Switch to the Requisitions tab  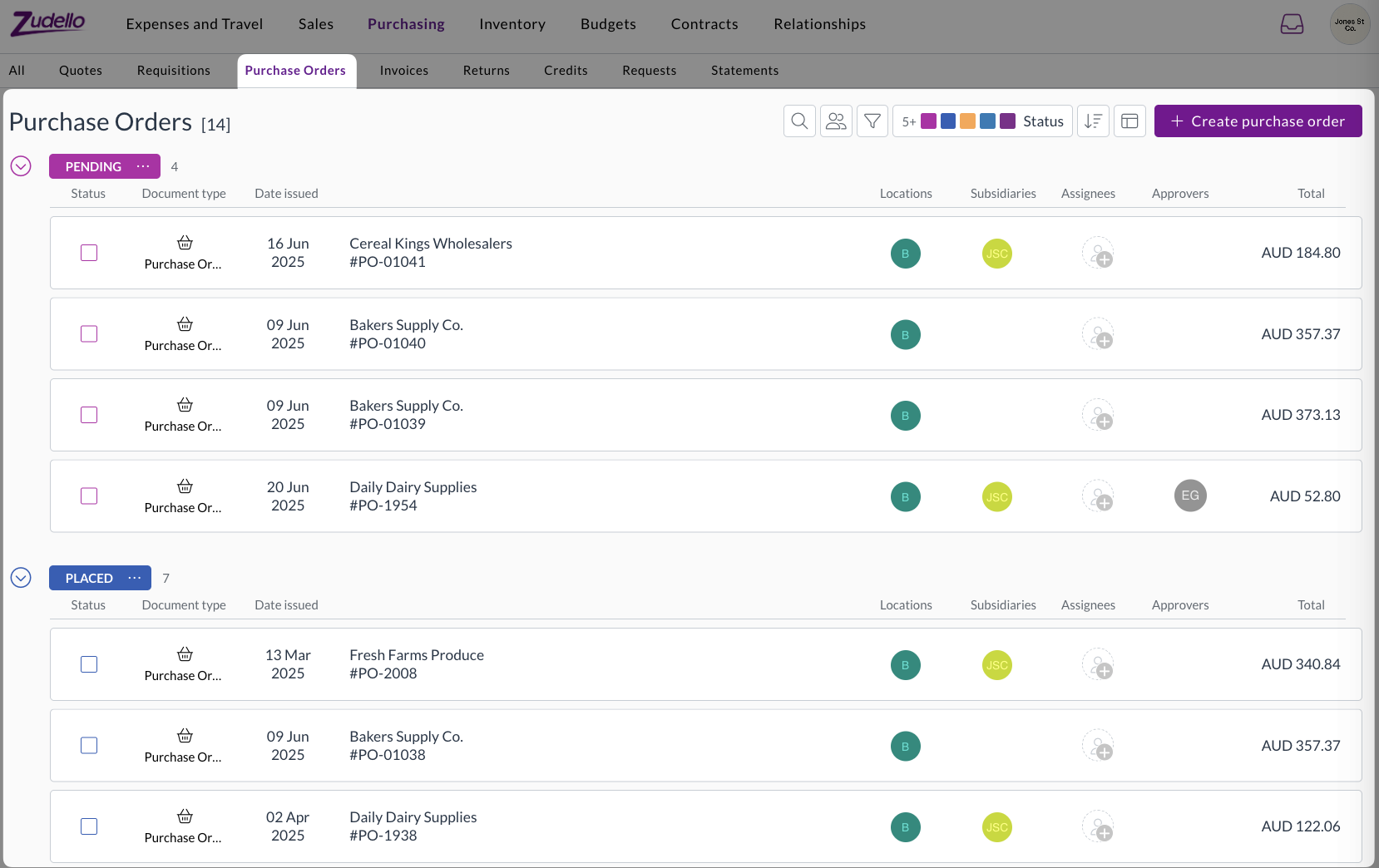174,71
